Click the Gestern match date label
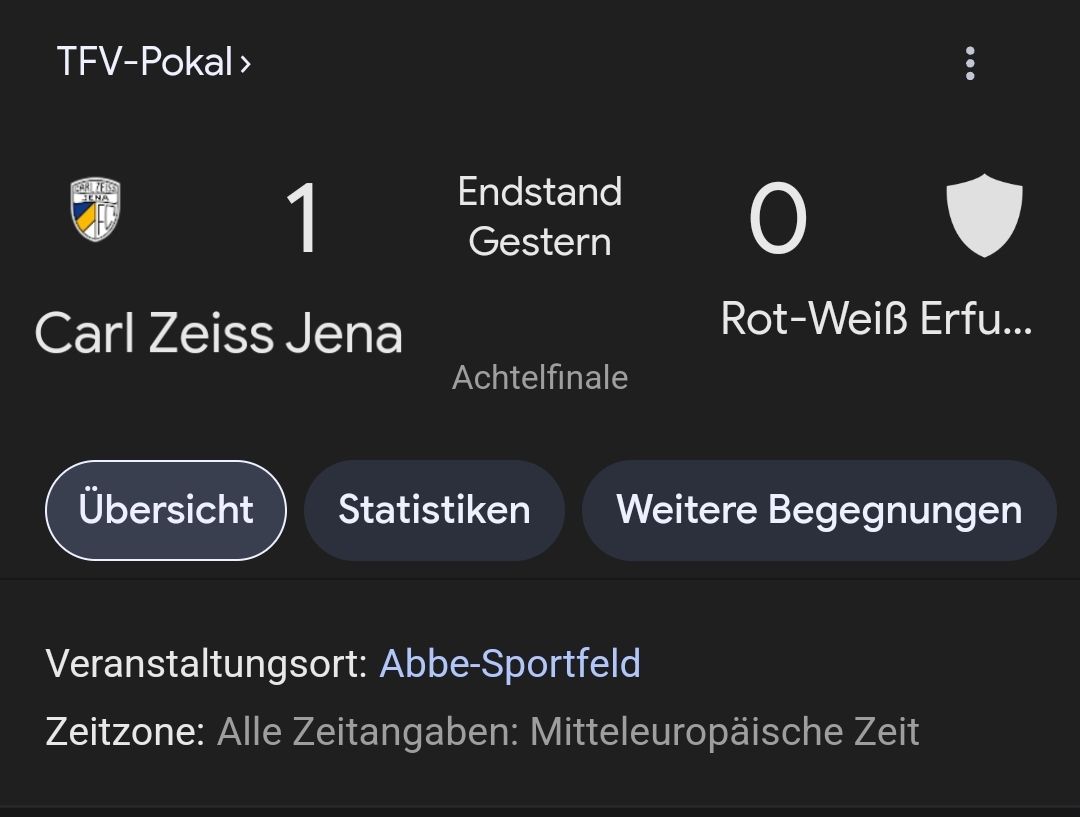 tap(540, 242)
